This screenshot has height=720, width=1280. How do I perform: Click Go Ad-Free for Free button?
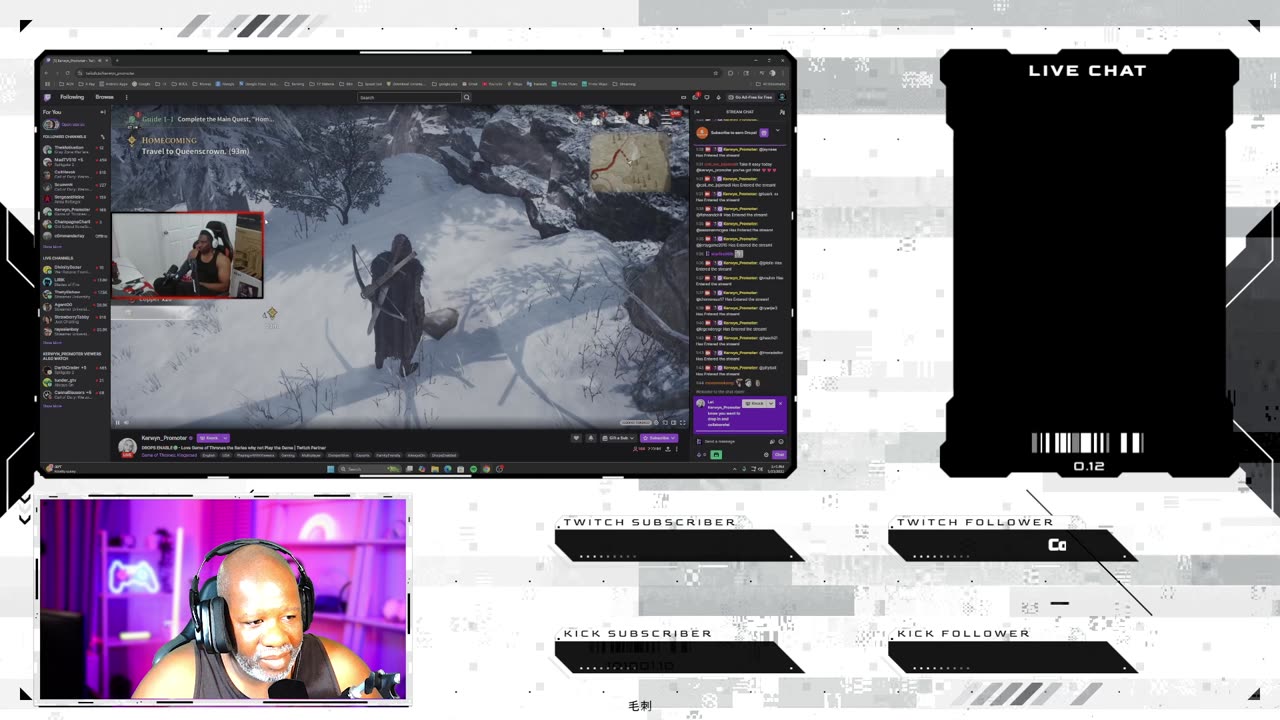751,97
